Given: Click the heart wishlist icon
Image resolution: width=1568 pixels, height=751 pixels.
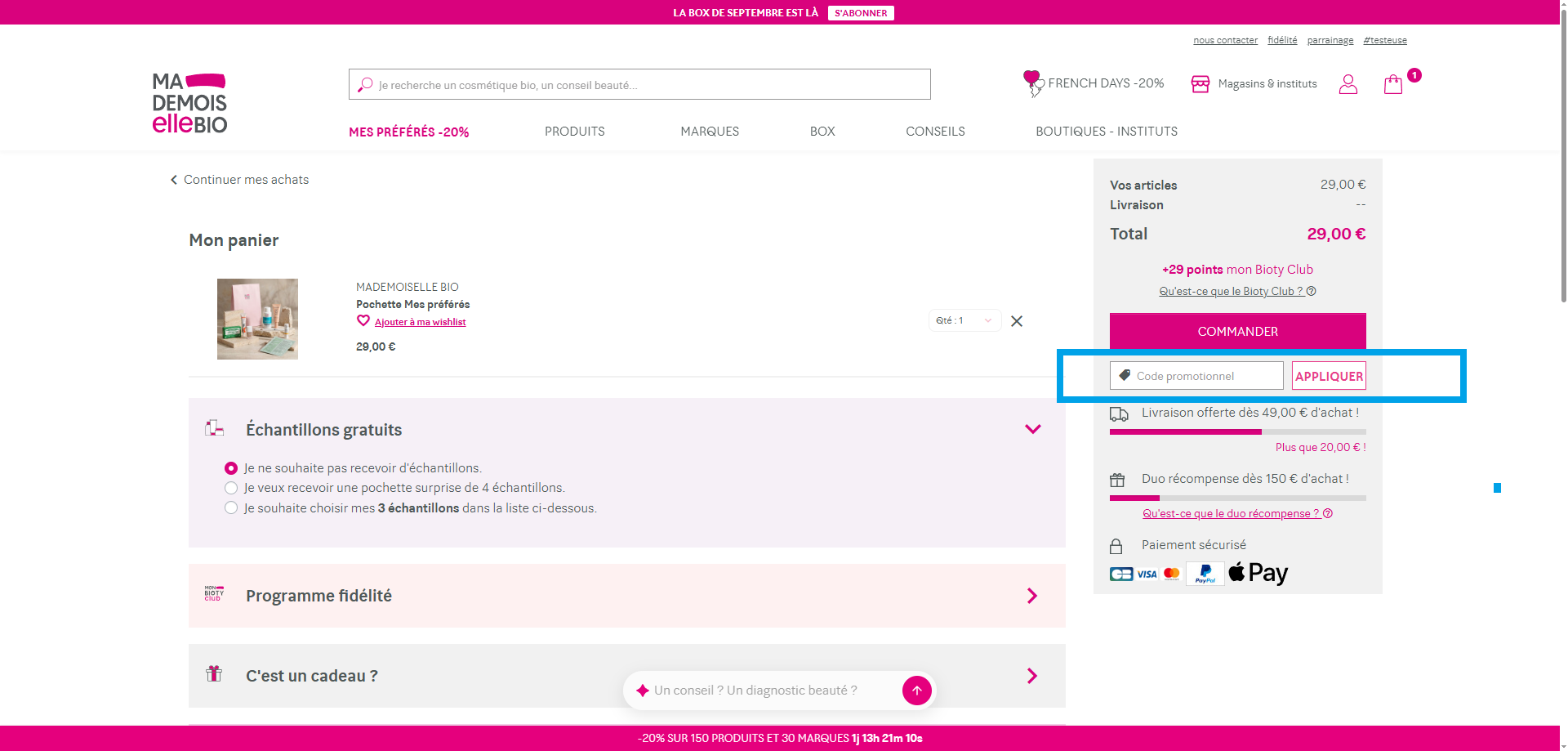Looking at the screenshot, I should 363,320.
